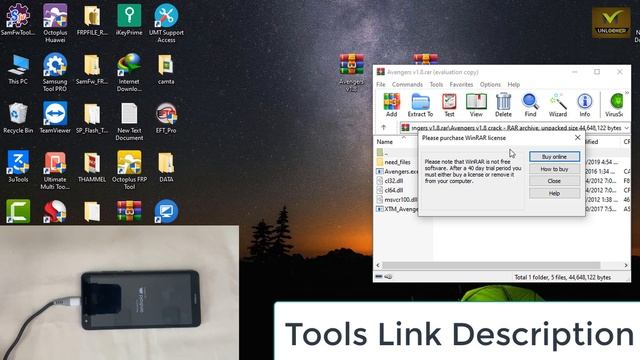Click the Extract To toolbar icon
The image size is (640, 360).
point(420,105)
